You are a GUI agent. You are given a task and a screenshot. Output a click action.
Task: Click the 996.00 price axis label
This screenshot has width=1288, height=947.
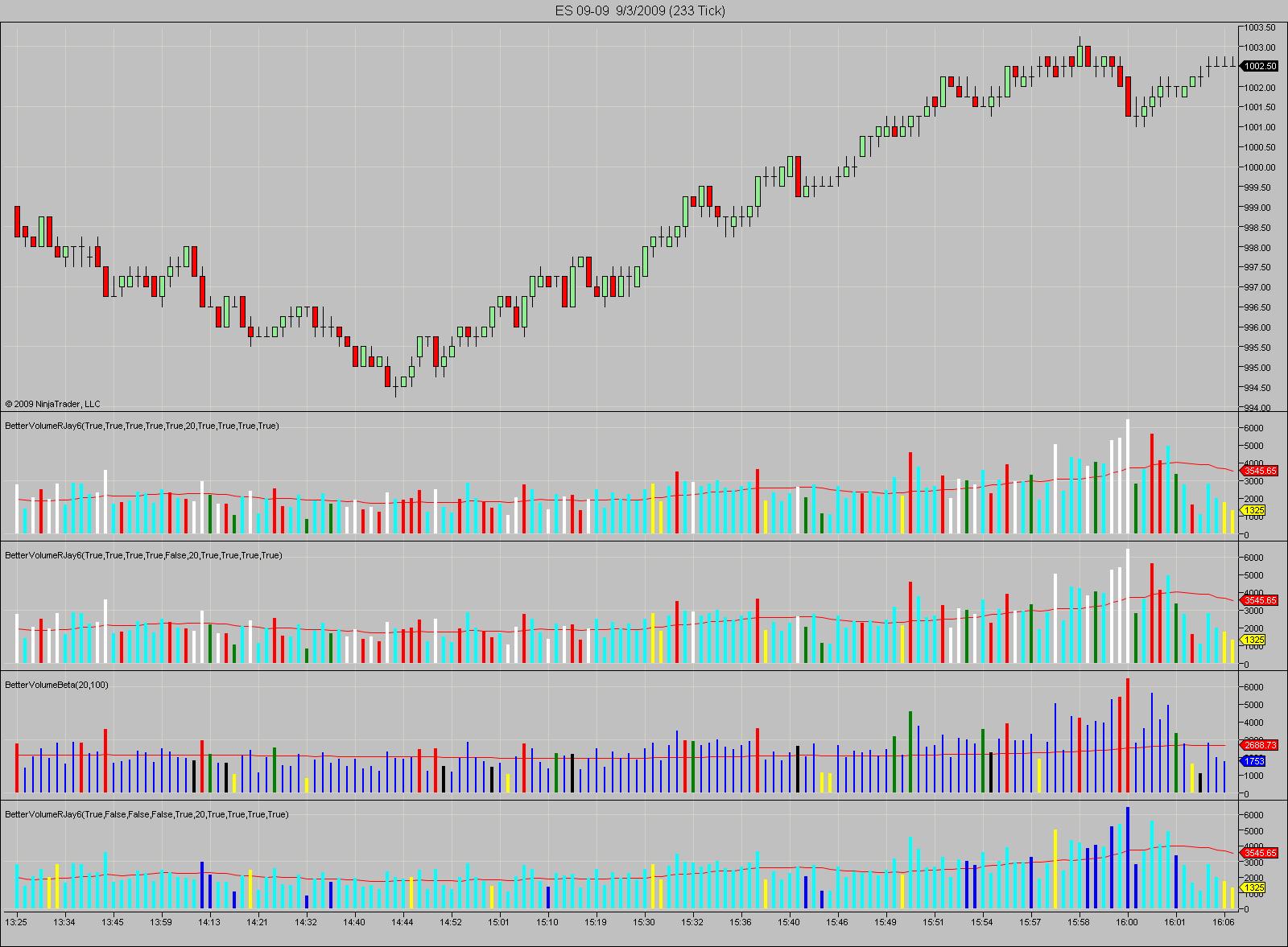[1258, 327]
